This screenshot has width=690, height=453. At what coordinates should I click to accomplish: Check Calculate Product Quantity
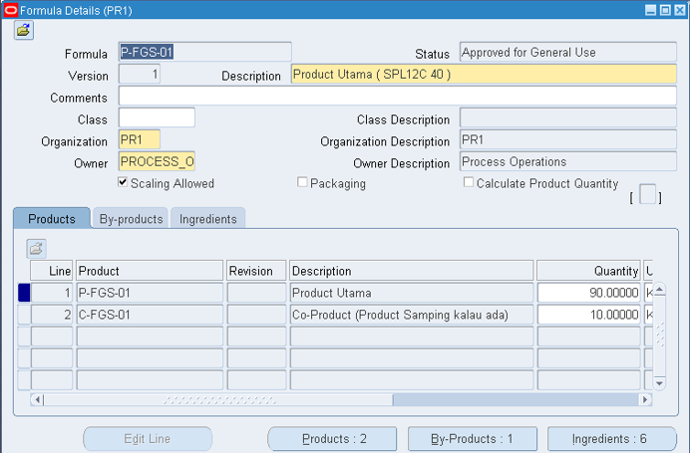pyautogui.click(x=469, y=182)
